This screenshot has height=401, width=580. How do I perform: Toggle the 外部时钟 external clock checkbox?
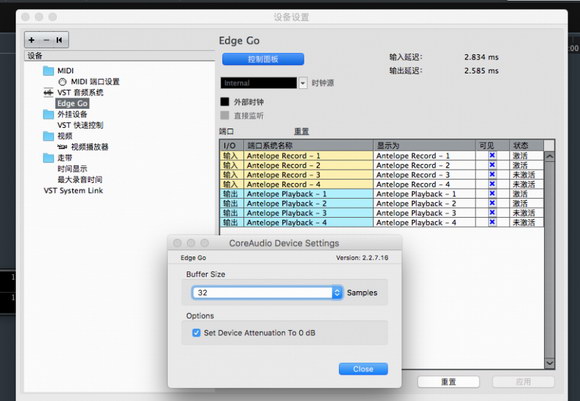pyautogui.click(x=225, y=102)
